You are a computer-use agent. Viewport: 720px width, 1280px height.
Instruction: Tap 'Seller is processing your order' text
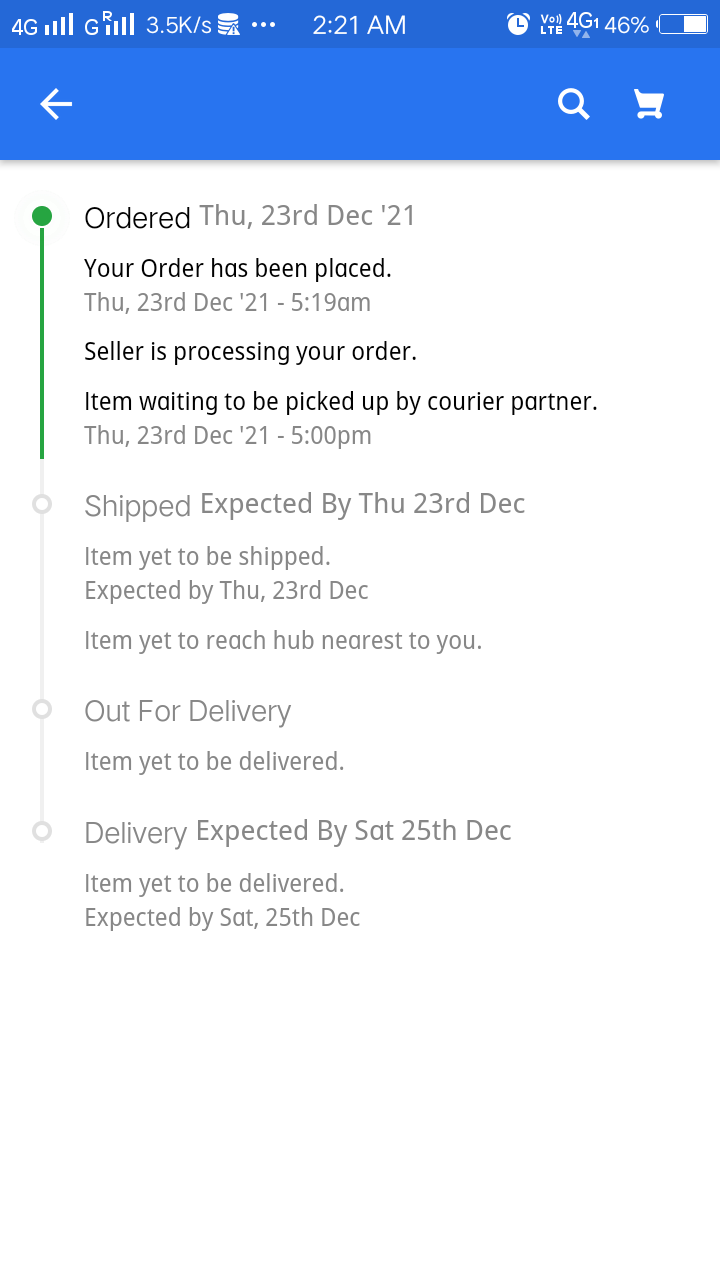click(x=250, y=351)
